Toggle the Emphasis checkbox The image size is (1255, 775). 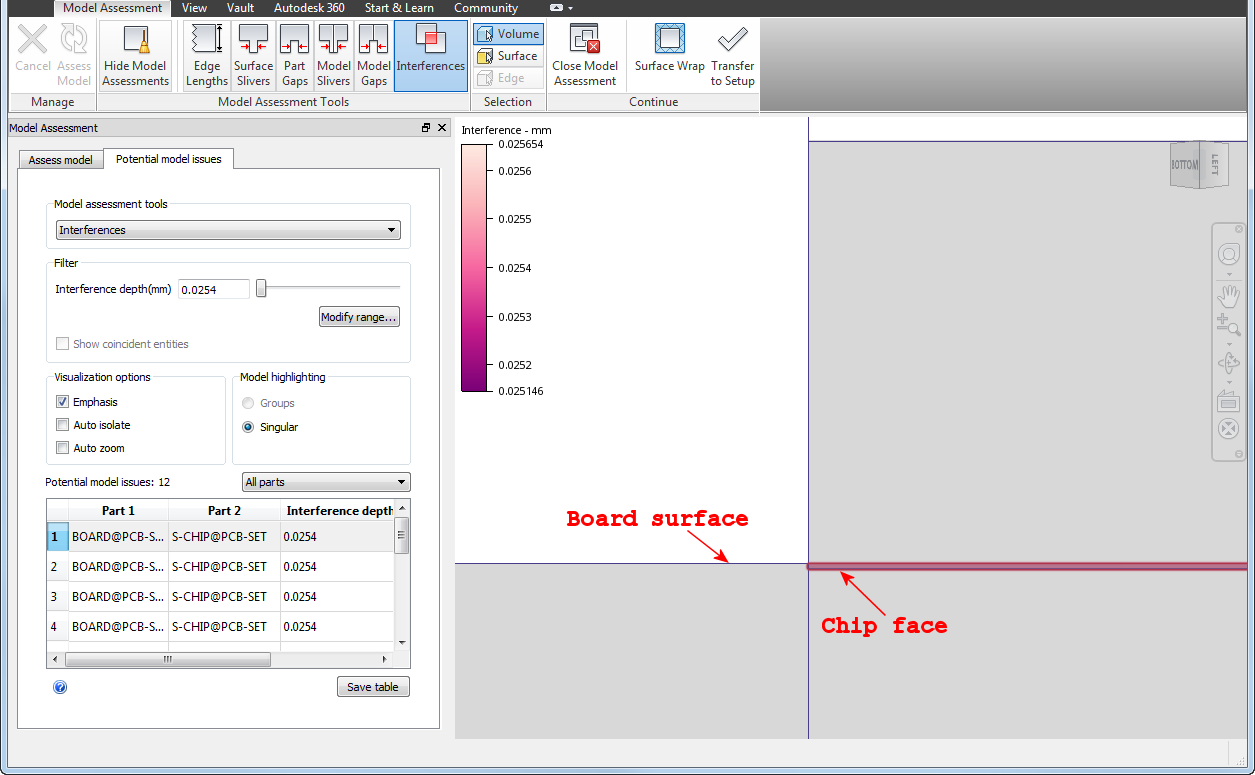tap(62, 402)
